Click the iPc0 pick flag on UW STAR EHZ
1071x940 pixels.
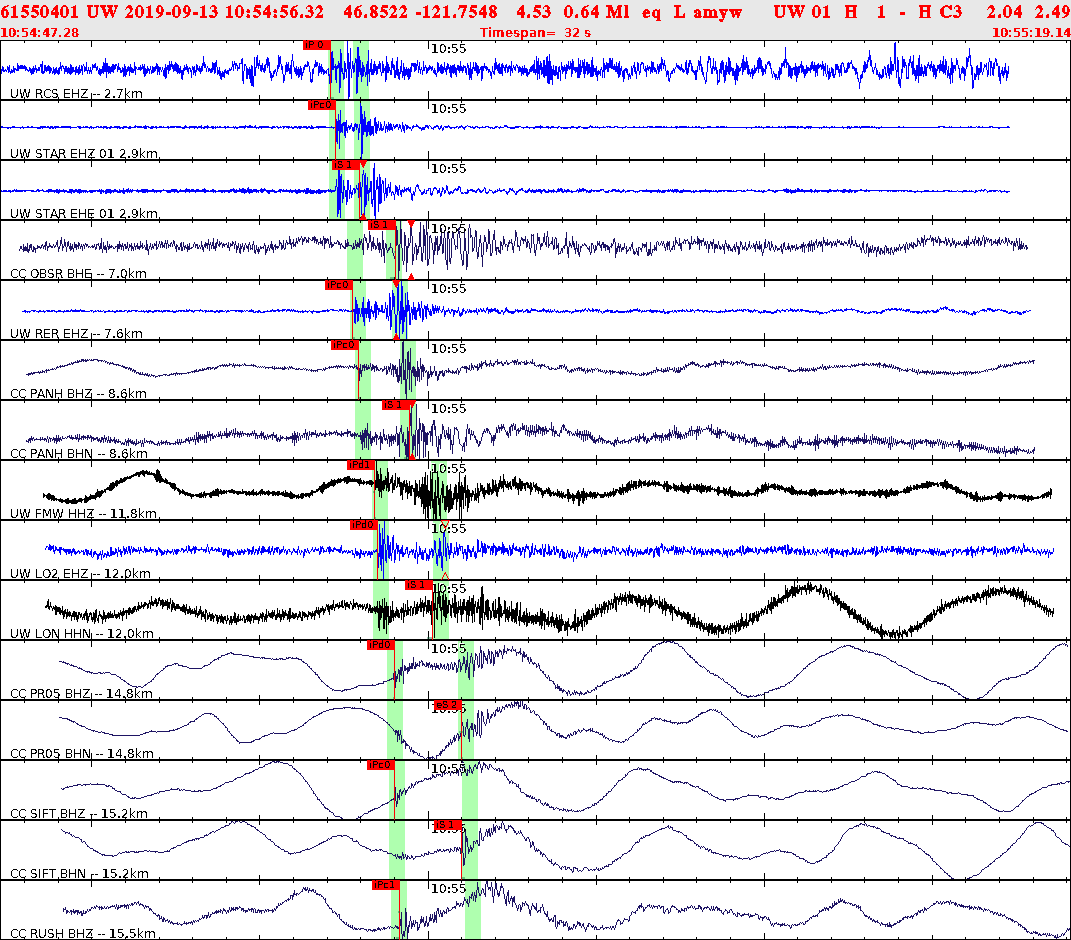(x=322, y=104)
